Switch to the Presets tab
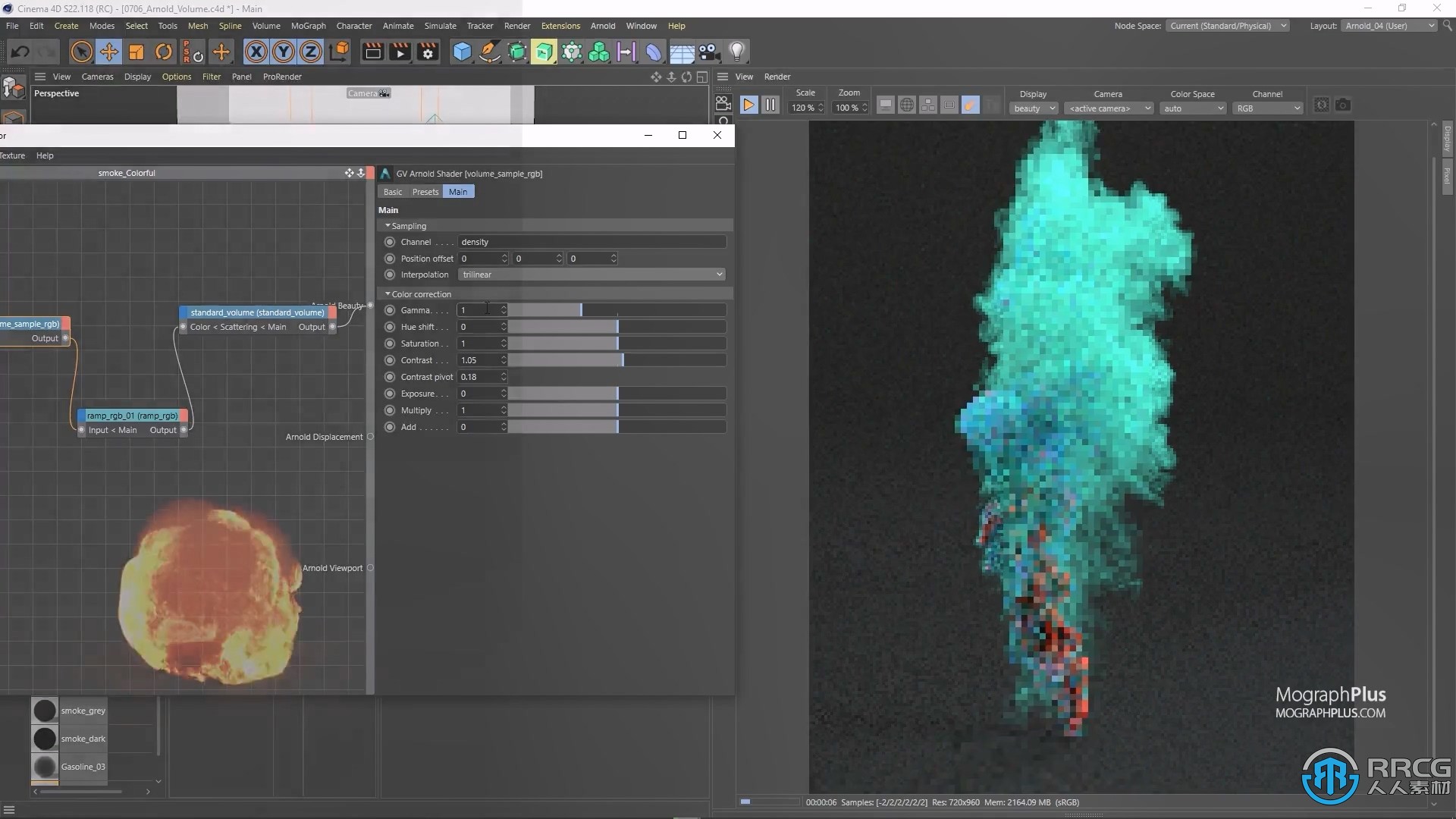This screenshot has height=819, width=1456. pos(424,191)
